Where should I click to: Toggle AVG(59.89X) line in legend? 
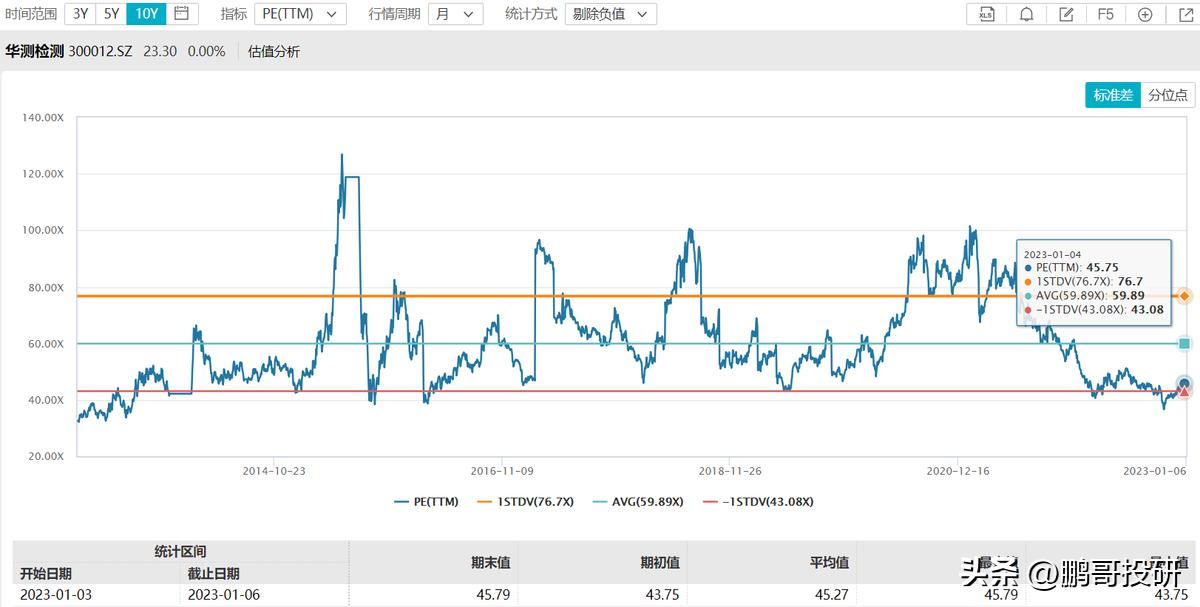point(638,502)
